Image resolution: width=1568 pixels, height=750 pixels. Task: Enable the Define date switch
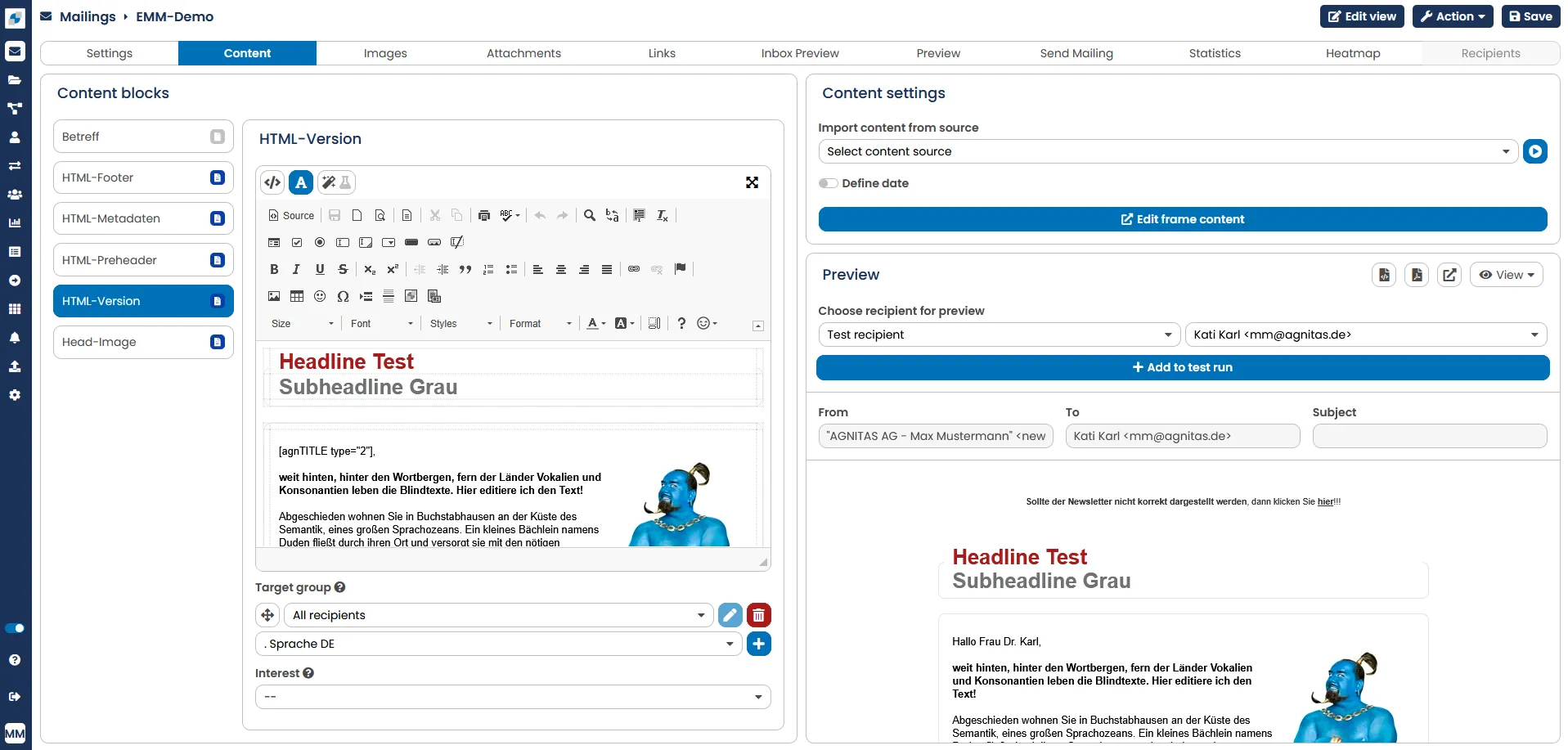tap(829, 183)
